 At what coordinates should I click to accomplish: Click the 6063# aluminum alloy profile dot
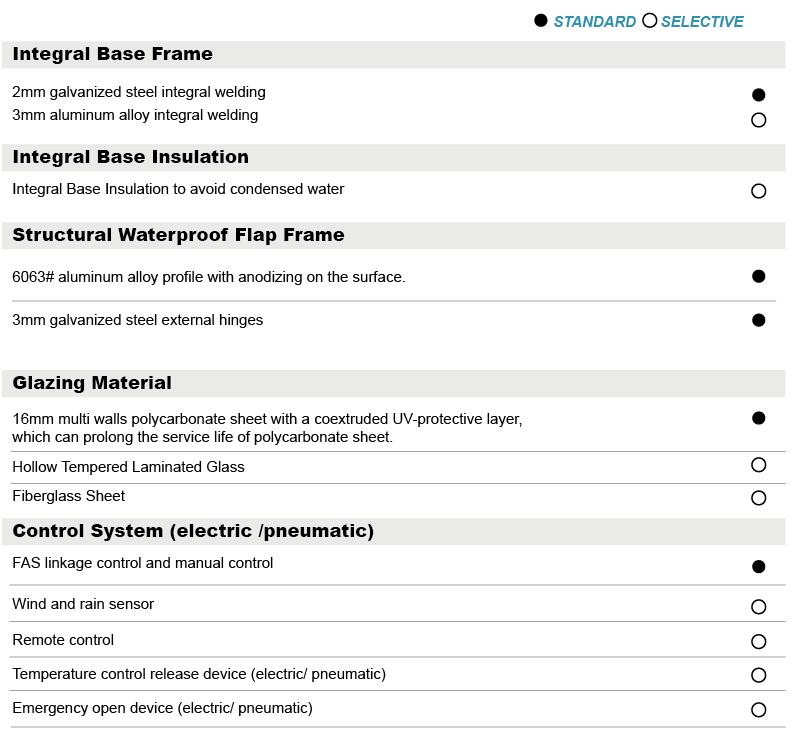(x=758, y=276)
